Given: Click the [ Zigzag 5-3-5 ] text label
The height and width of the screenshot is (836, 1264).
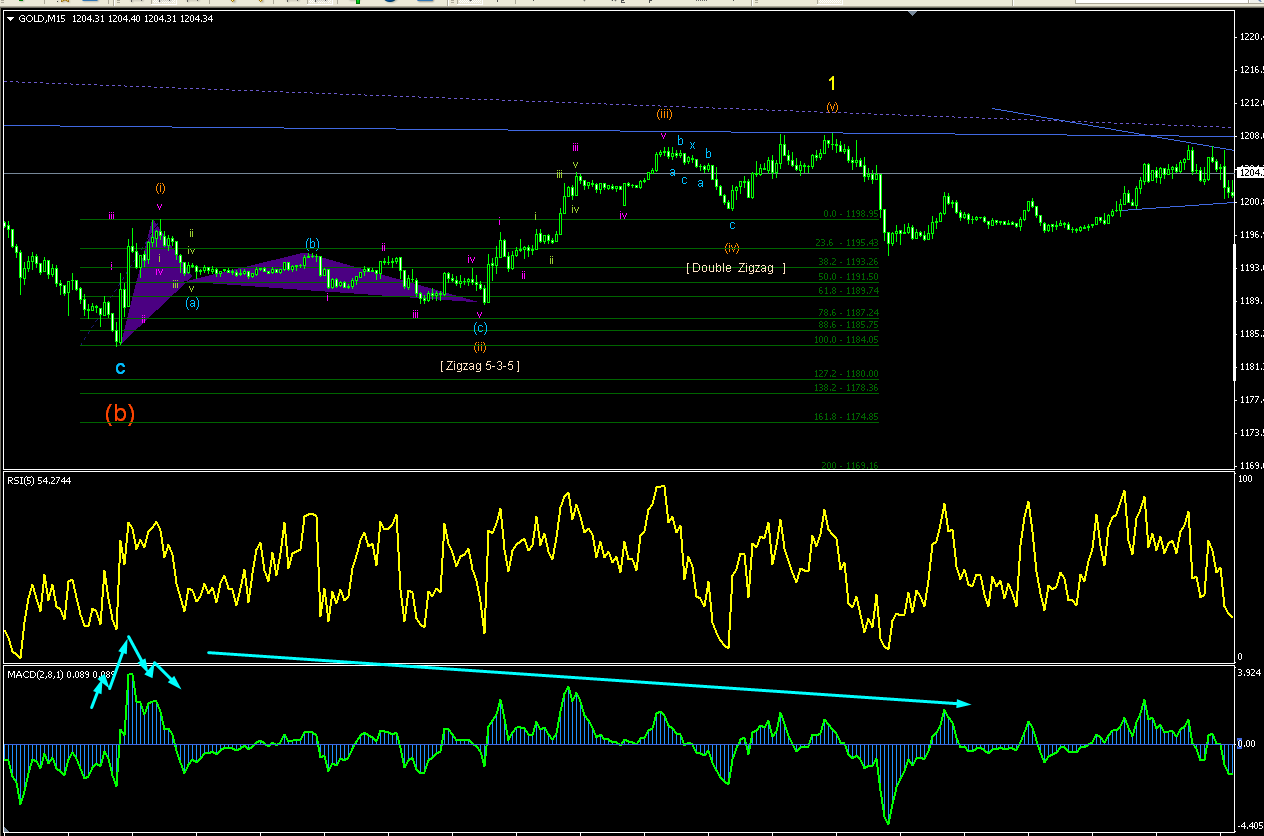Looking at the screenshot, I should (480, 366).
